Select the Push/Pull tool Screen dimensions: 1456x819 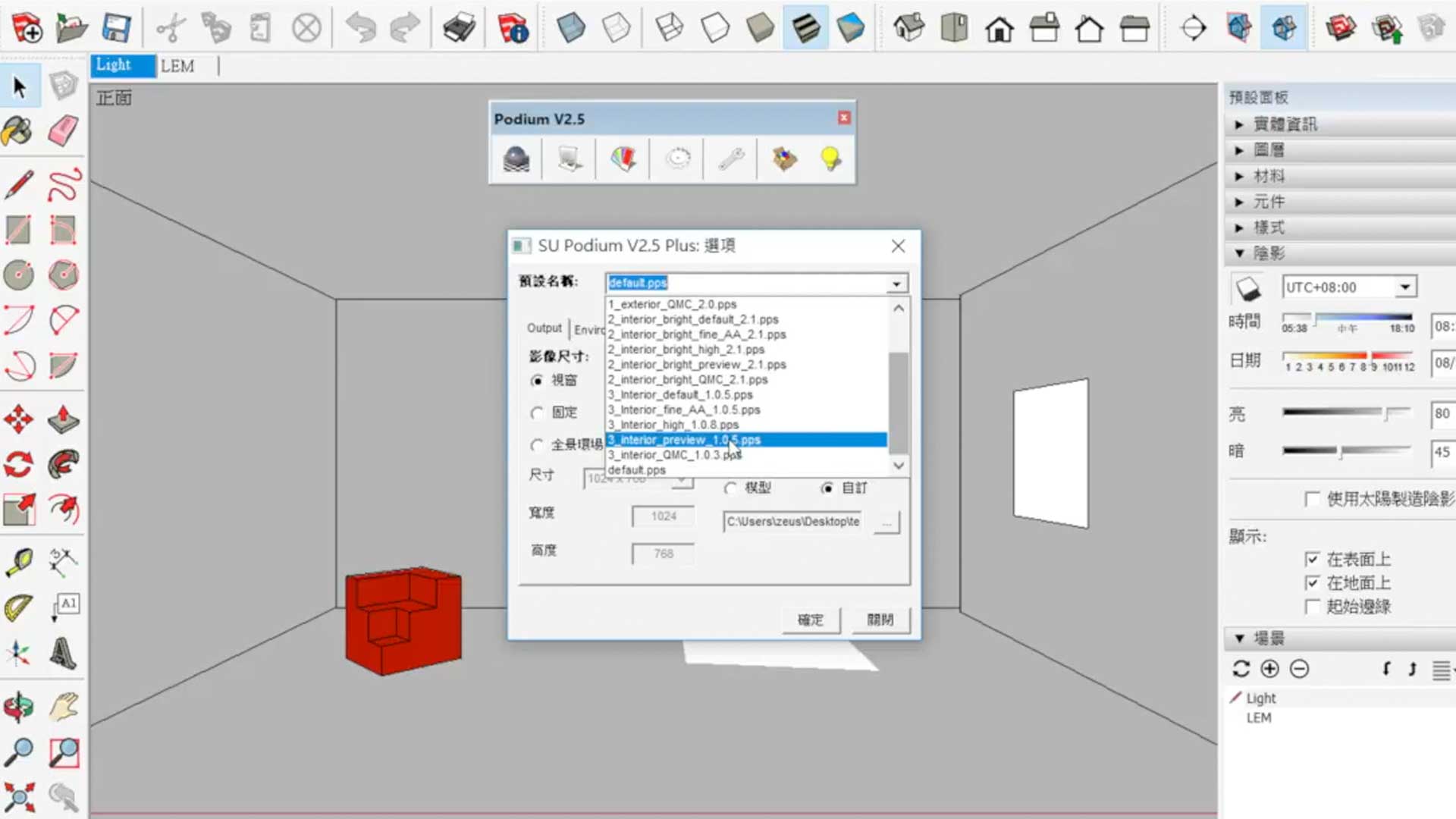coord(64,419)
